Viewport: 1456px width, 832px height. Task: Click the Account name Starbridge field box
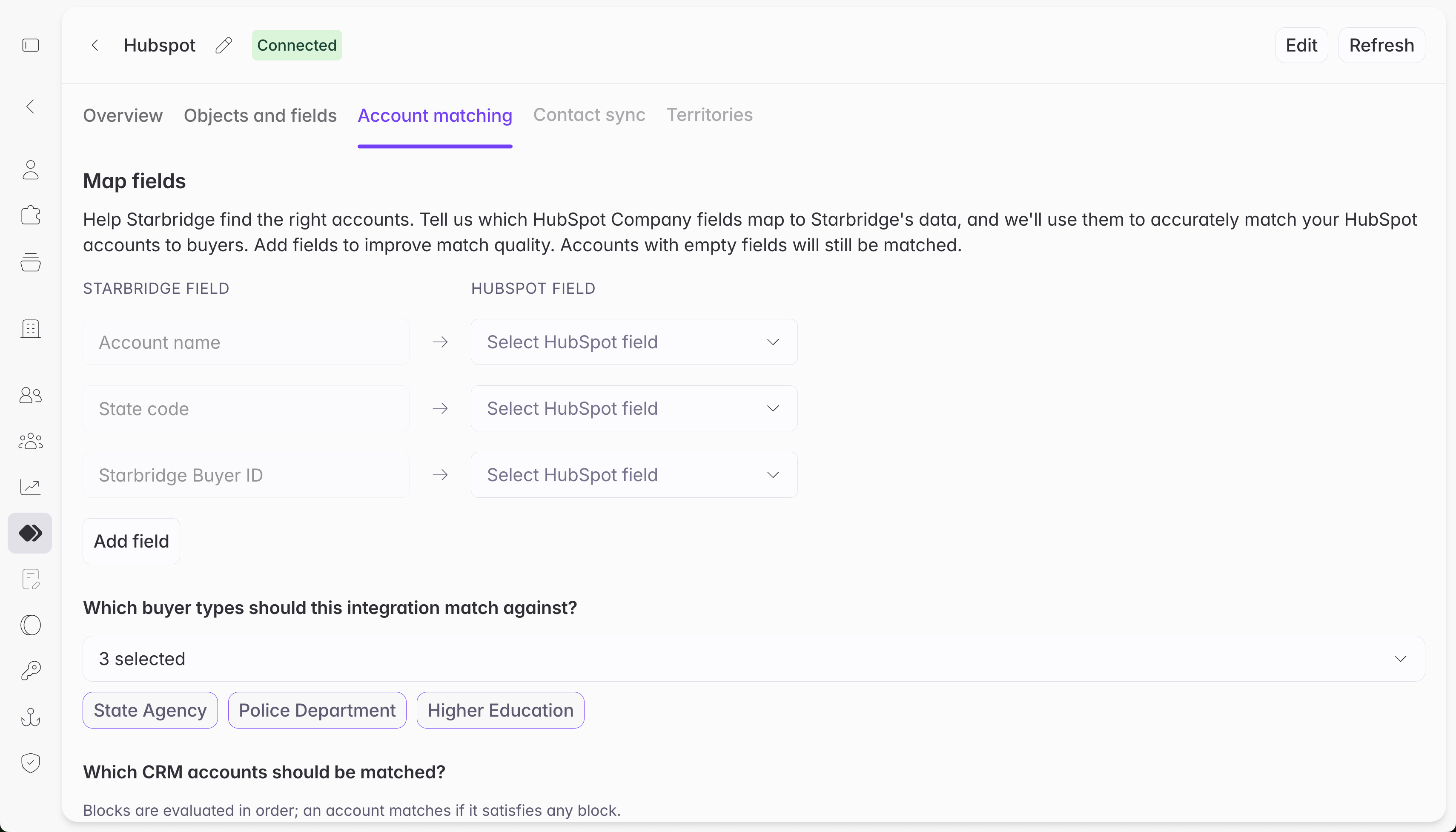[x=246, y=342]
